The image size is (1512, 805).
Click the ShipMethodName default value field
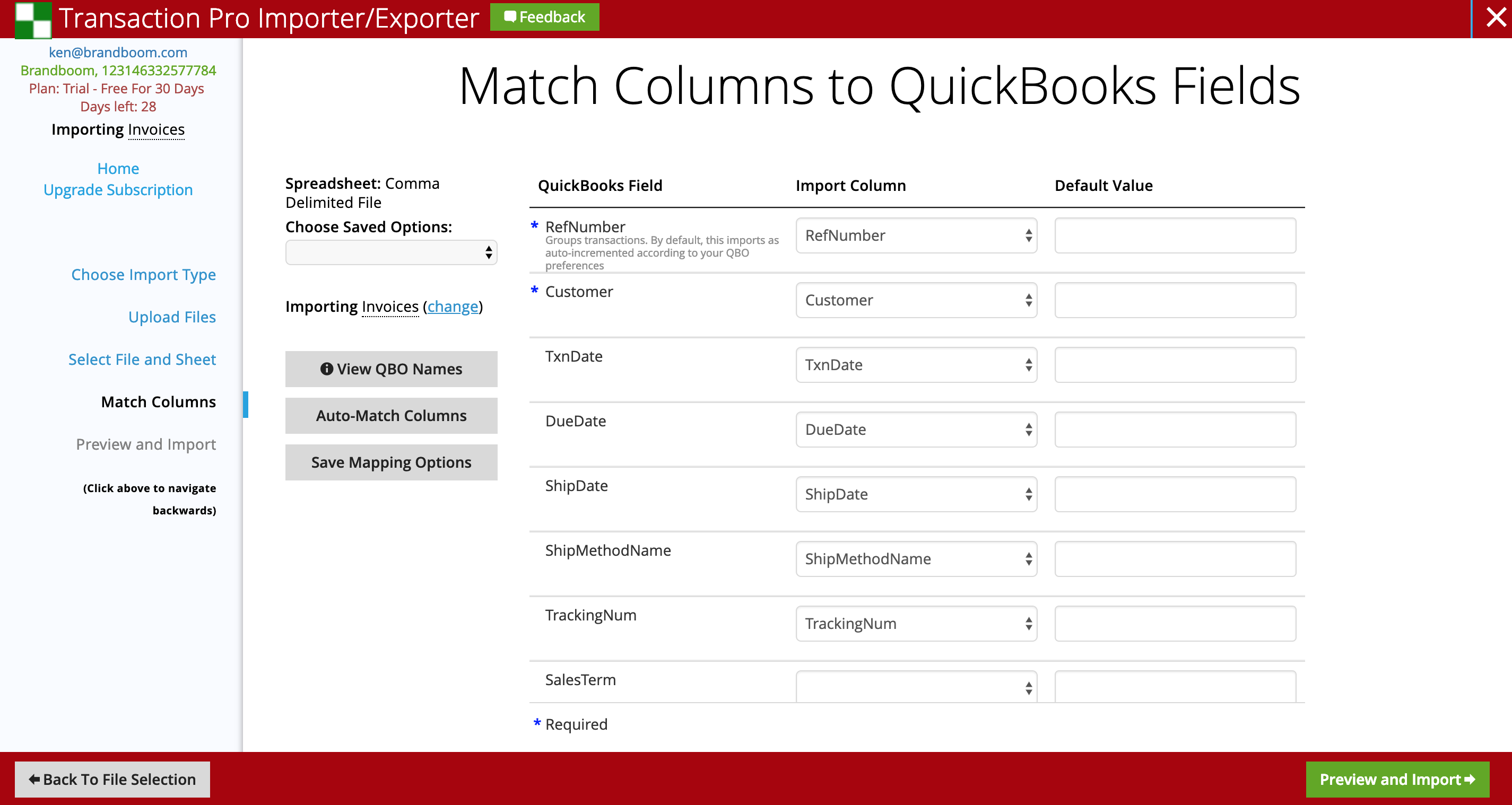tap(1175, 558)
